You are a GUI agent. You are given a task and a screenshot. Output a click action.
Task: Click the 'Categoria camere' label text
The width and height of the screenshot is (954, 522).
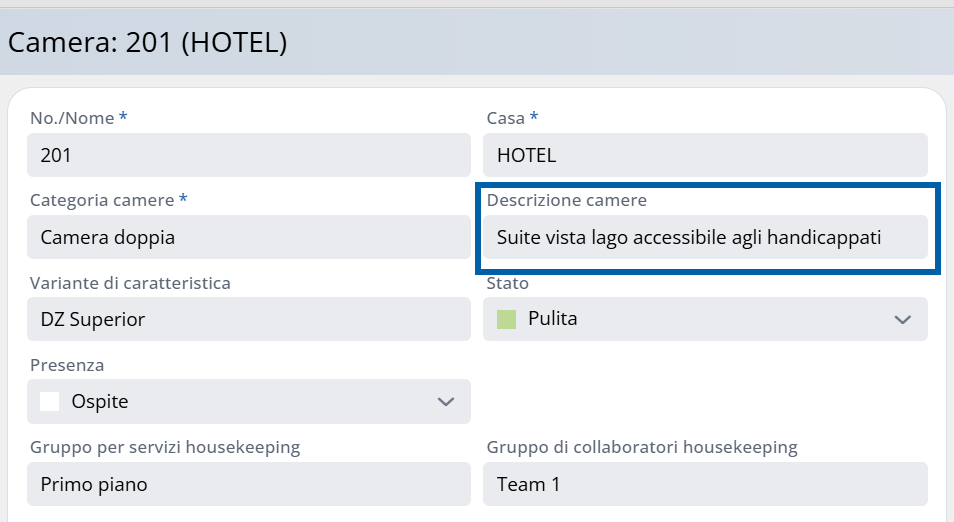pos(102,200)
